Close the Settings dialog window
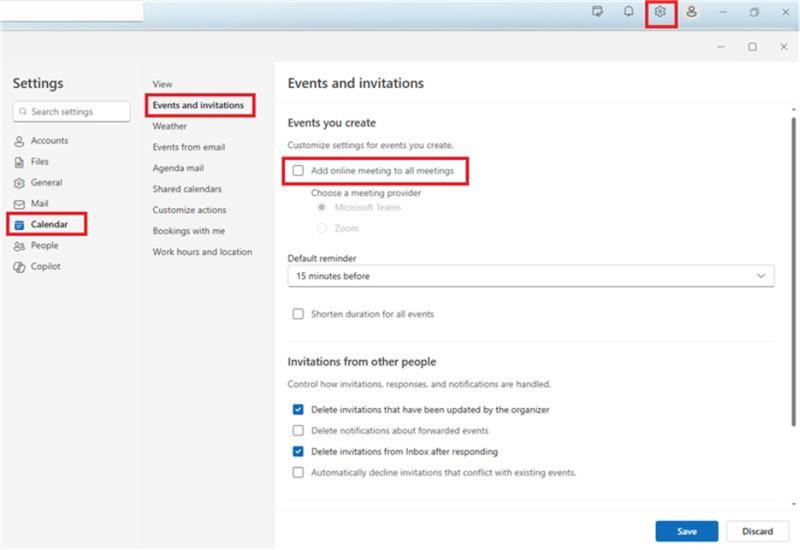Viewport: 800px width, 550px height. pos(784,46)
